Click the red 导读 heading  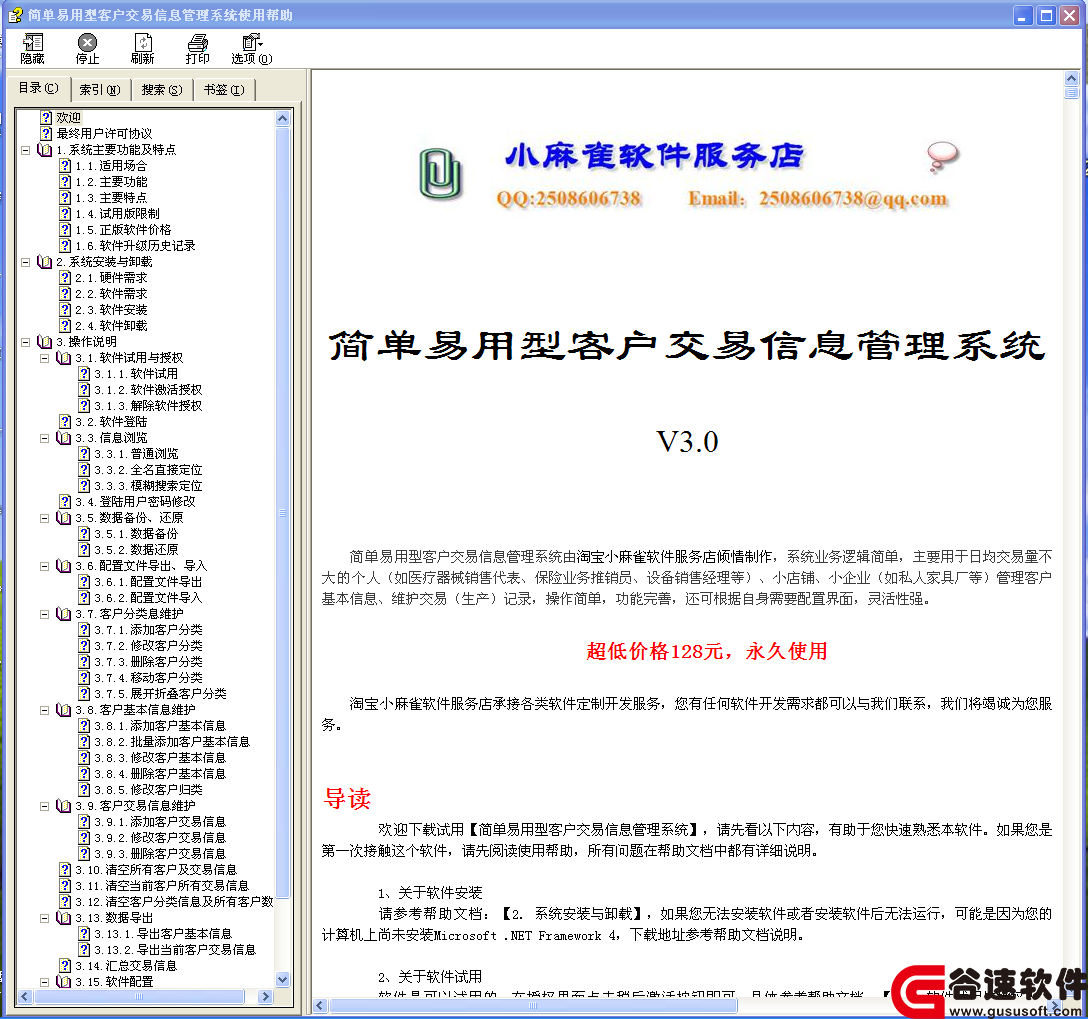347,798
